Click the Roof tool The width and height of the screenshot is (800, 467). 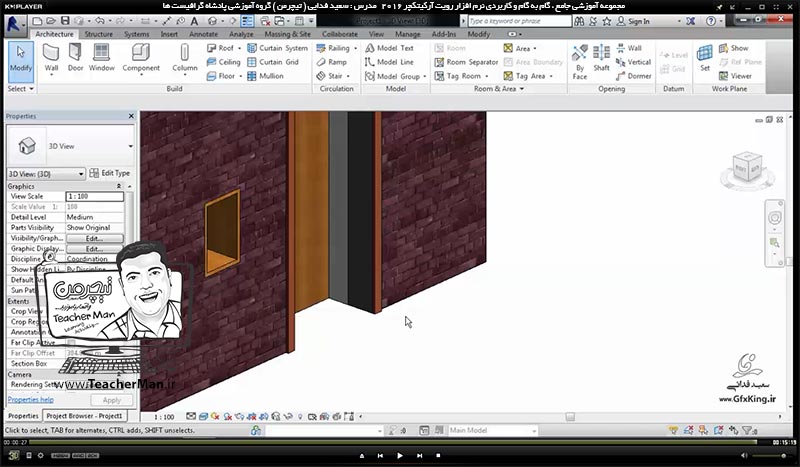coord(220,48)
